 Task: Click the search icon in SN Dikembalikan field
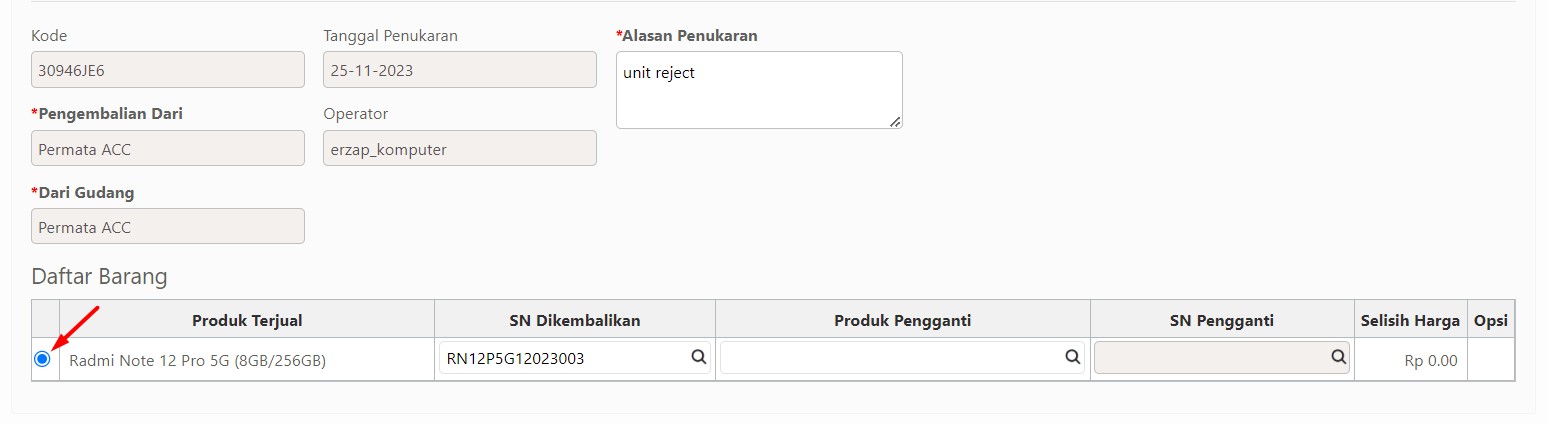pos(699,356)
